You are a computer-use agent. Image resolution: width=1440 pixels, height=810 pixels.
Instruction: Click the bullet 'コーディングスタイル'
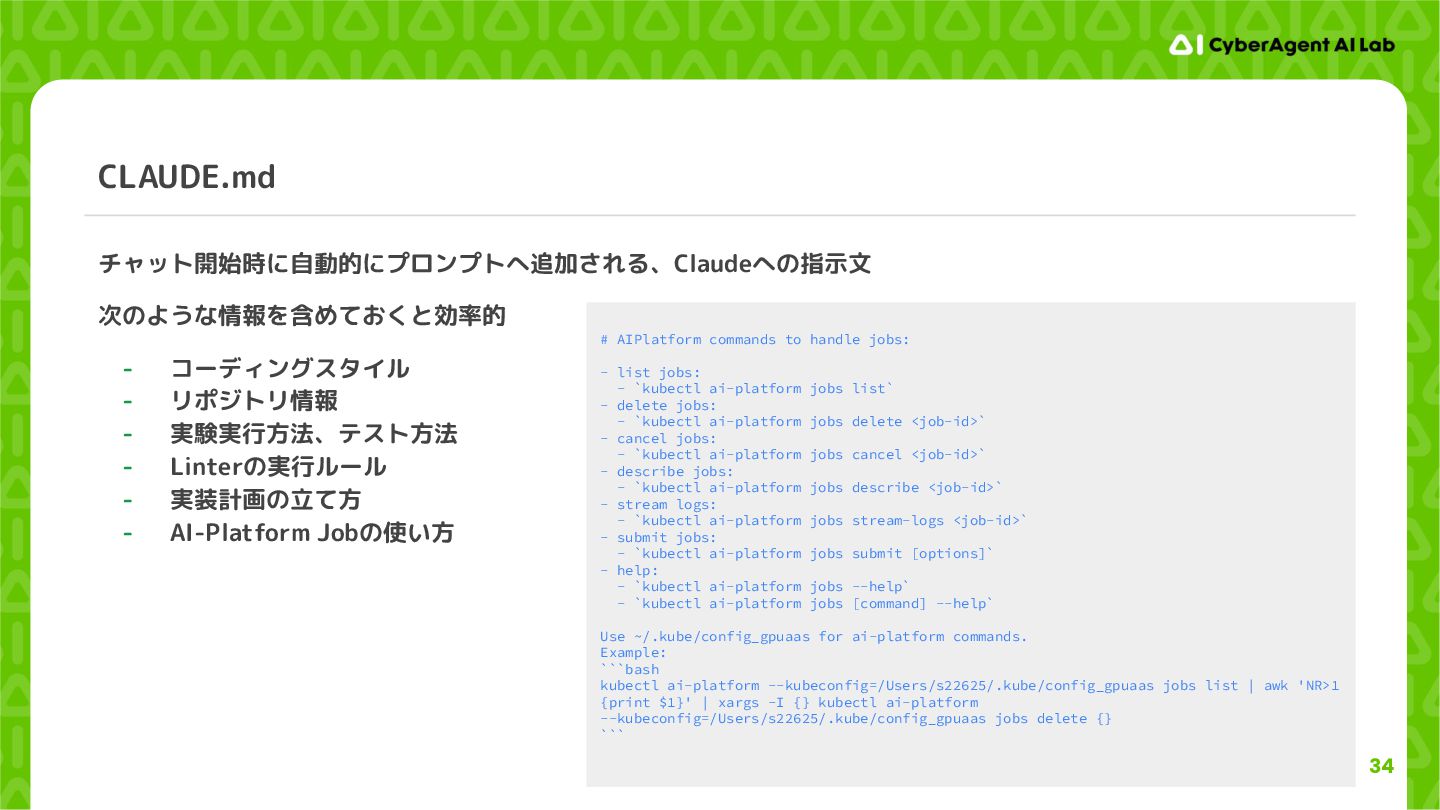coord(290,368)
